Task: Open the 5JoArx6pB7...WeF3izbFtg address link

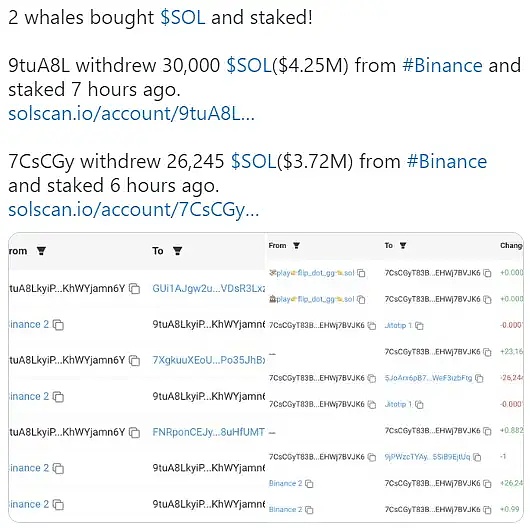Action: coord(428,378)
